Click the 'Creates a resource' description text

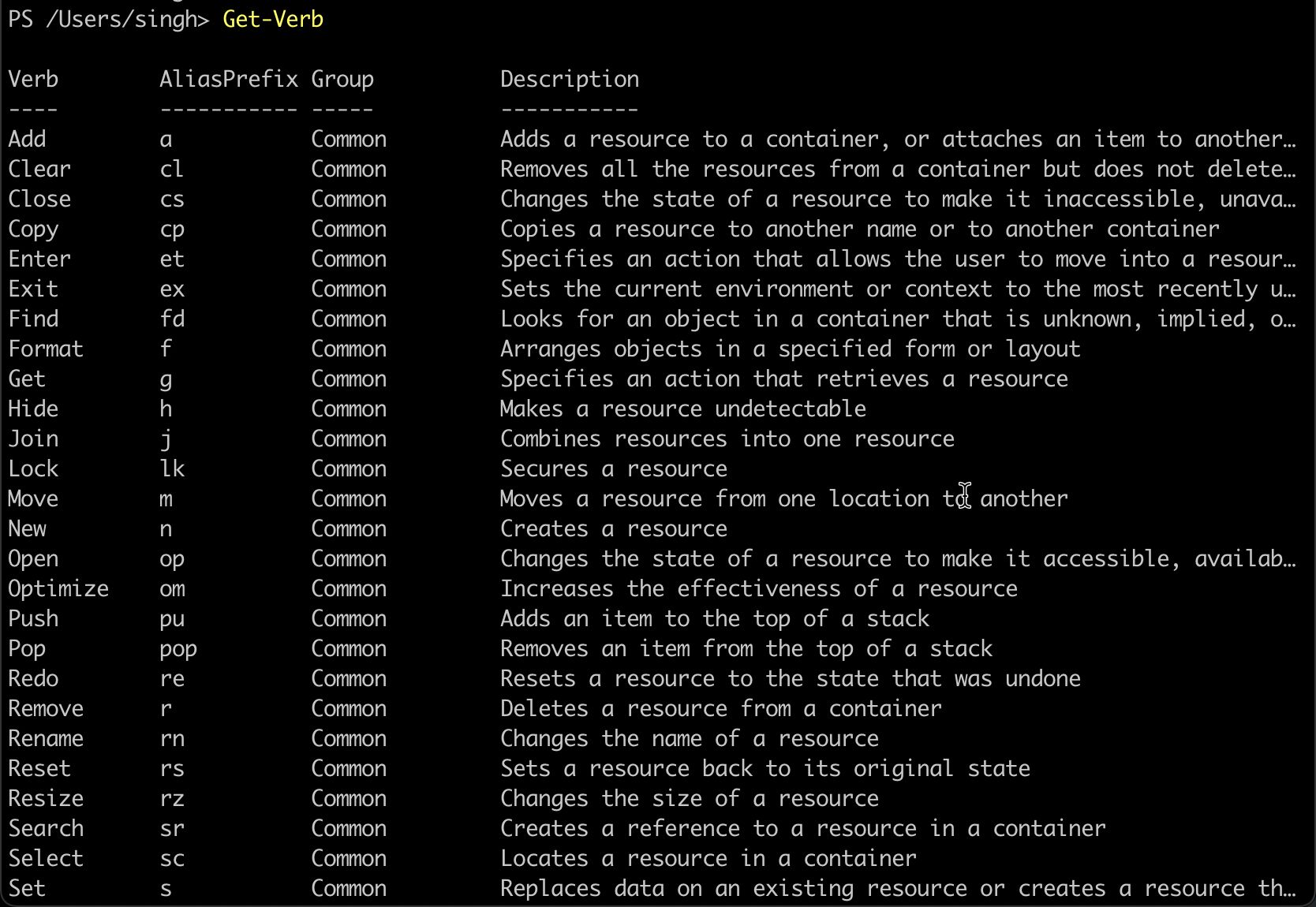tap(613, 528)
